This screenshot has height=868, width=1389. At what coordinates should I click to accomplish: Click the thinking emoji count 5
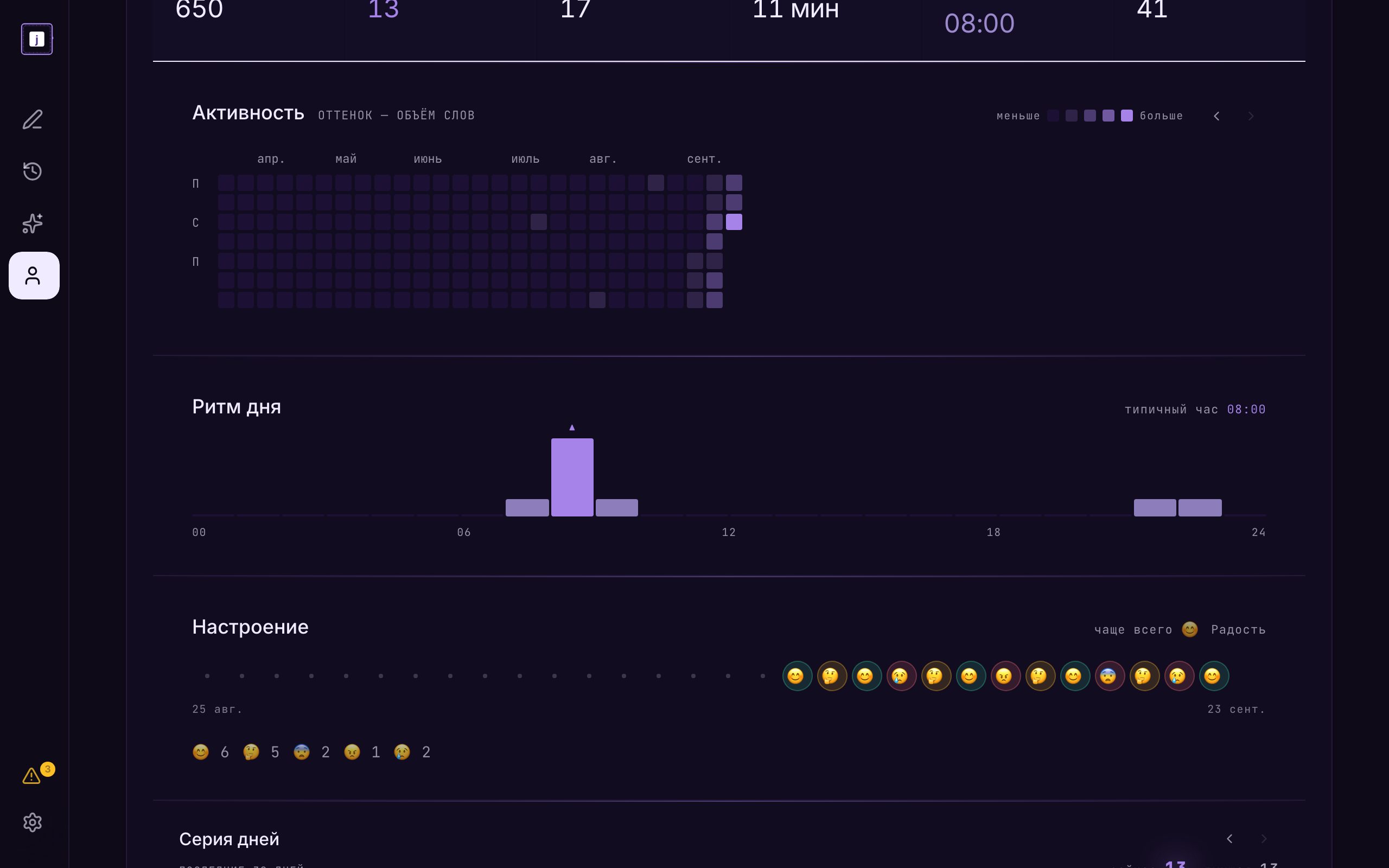[261, 752]
